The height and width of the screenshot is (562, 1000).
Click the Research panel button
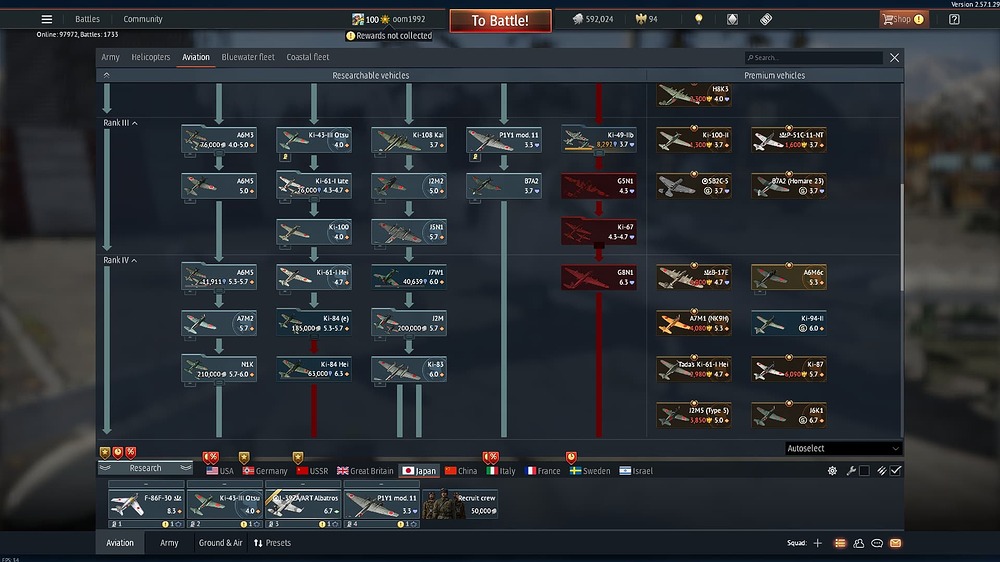point(145,468)
